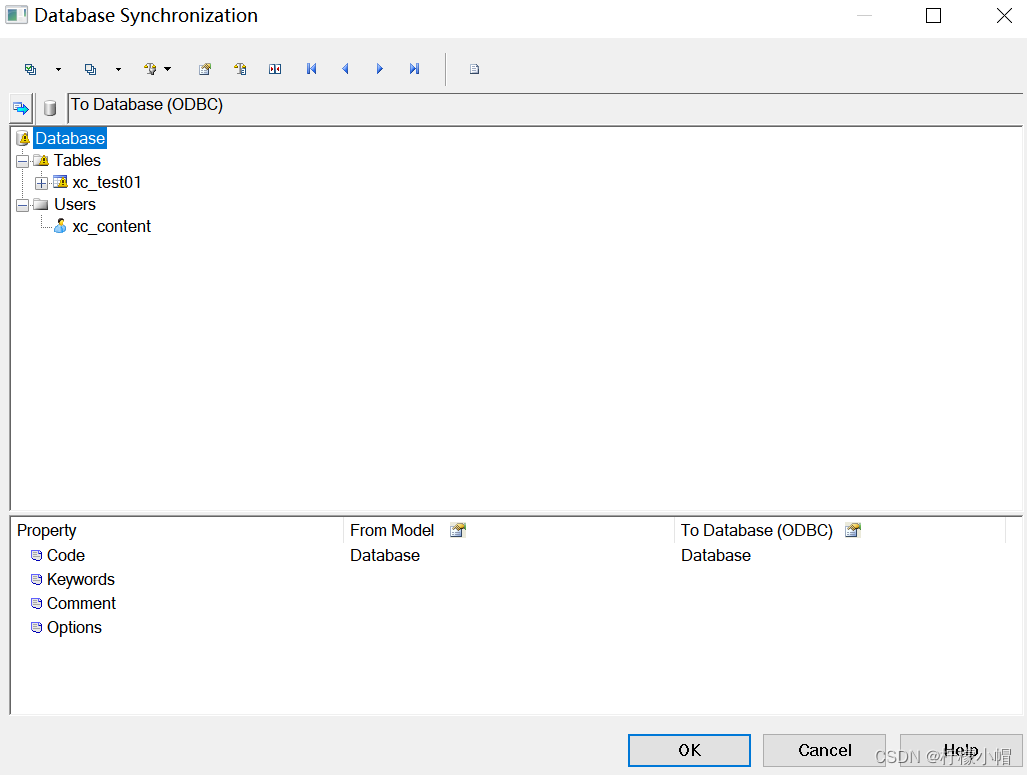Image resolution: width=1027 pixels, height=775 pixels.
Task: Select the Users tree node
Action: click(75, 204)
